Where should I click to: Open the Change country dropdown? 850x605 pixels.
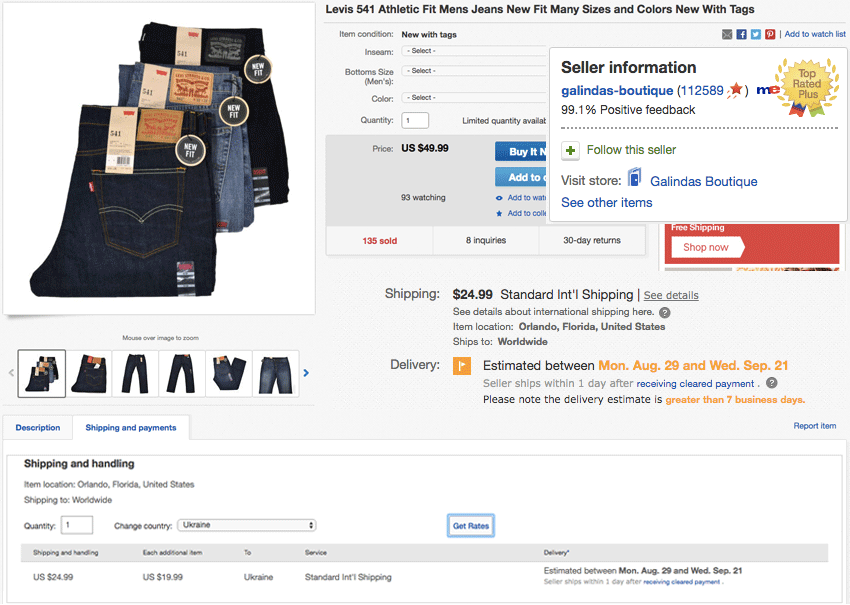pos(246,525)
